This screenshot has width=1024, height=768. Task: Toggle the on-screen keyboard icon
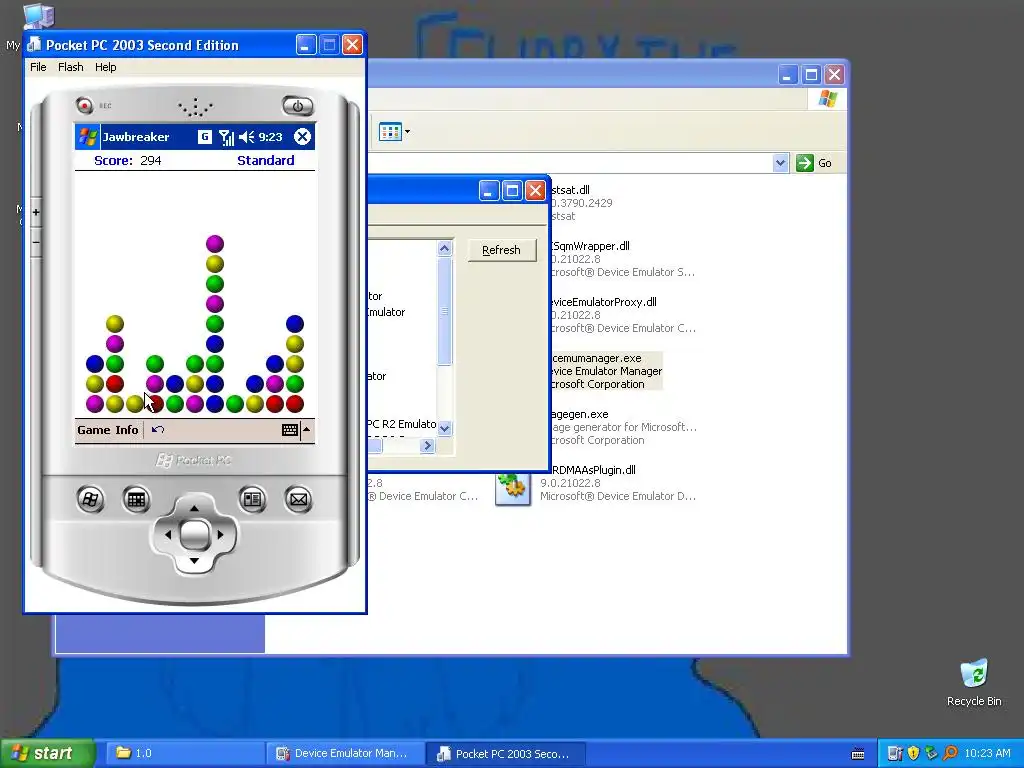[x=290, y=430]
